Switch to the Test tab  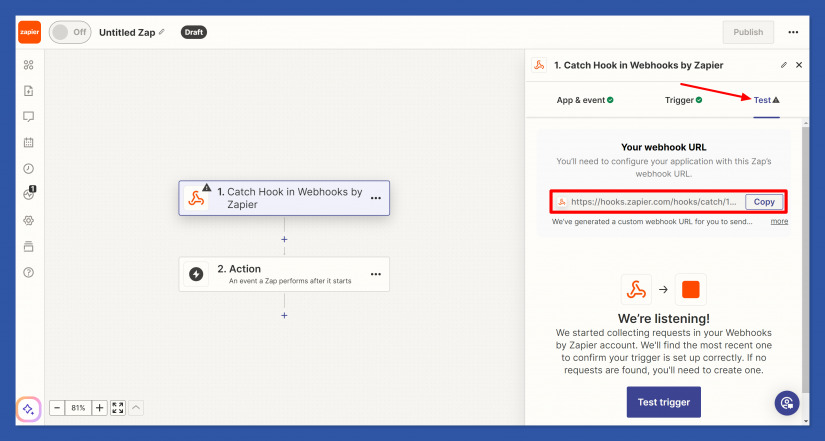tap(766, 100)
